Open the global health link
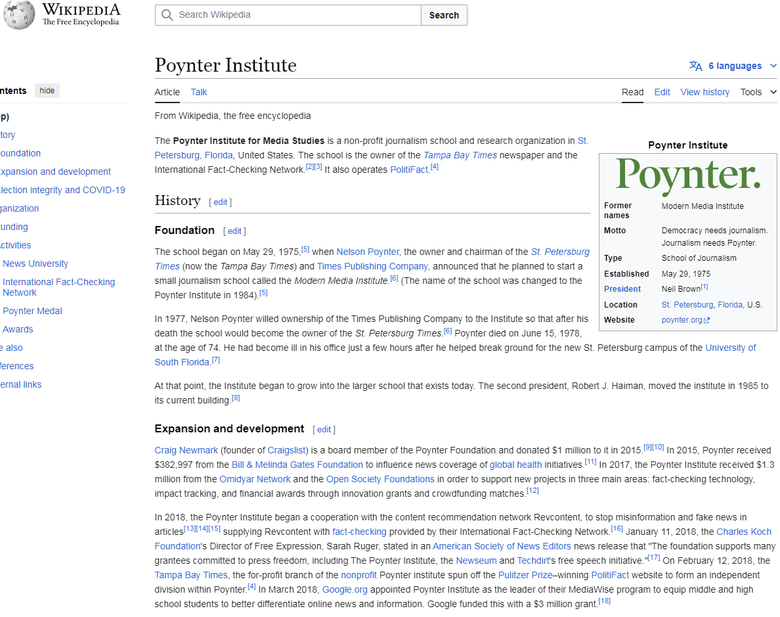Image resolution: width=780 pixels, height=617 pixels. 515,465
